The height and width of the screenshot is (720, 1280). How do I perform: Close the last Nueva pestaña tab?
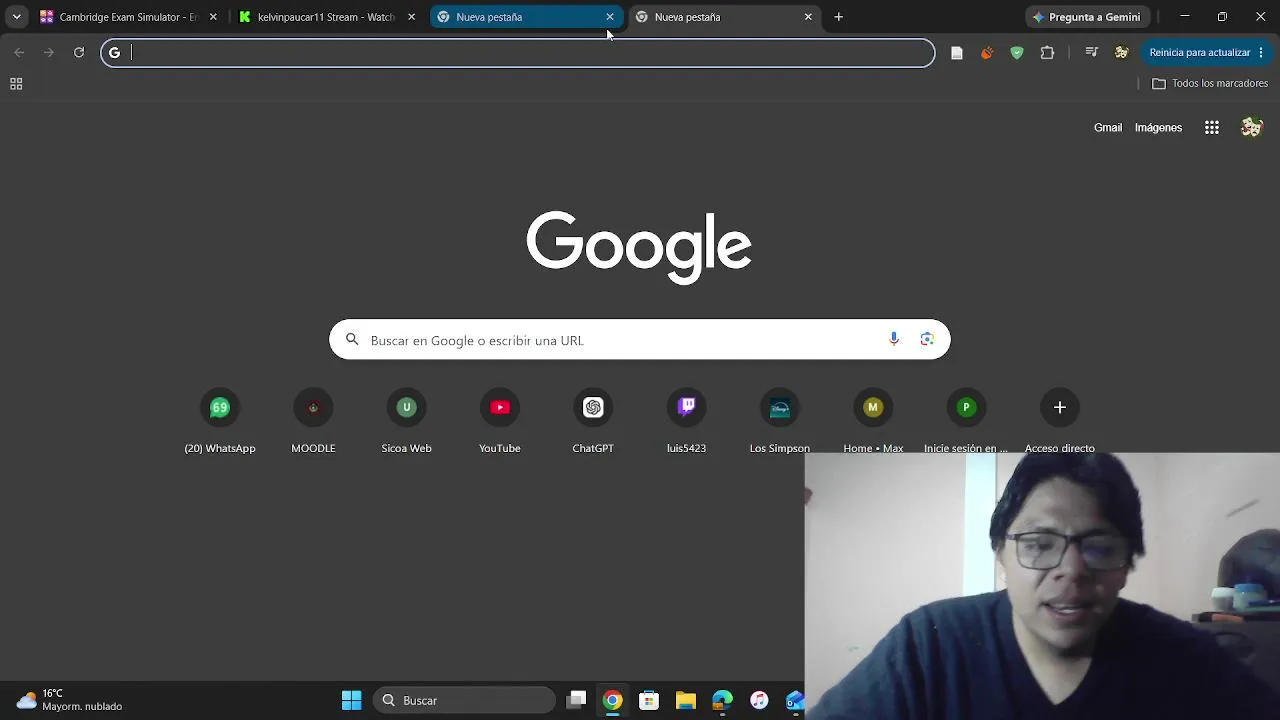click(808, 17)
